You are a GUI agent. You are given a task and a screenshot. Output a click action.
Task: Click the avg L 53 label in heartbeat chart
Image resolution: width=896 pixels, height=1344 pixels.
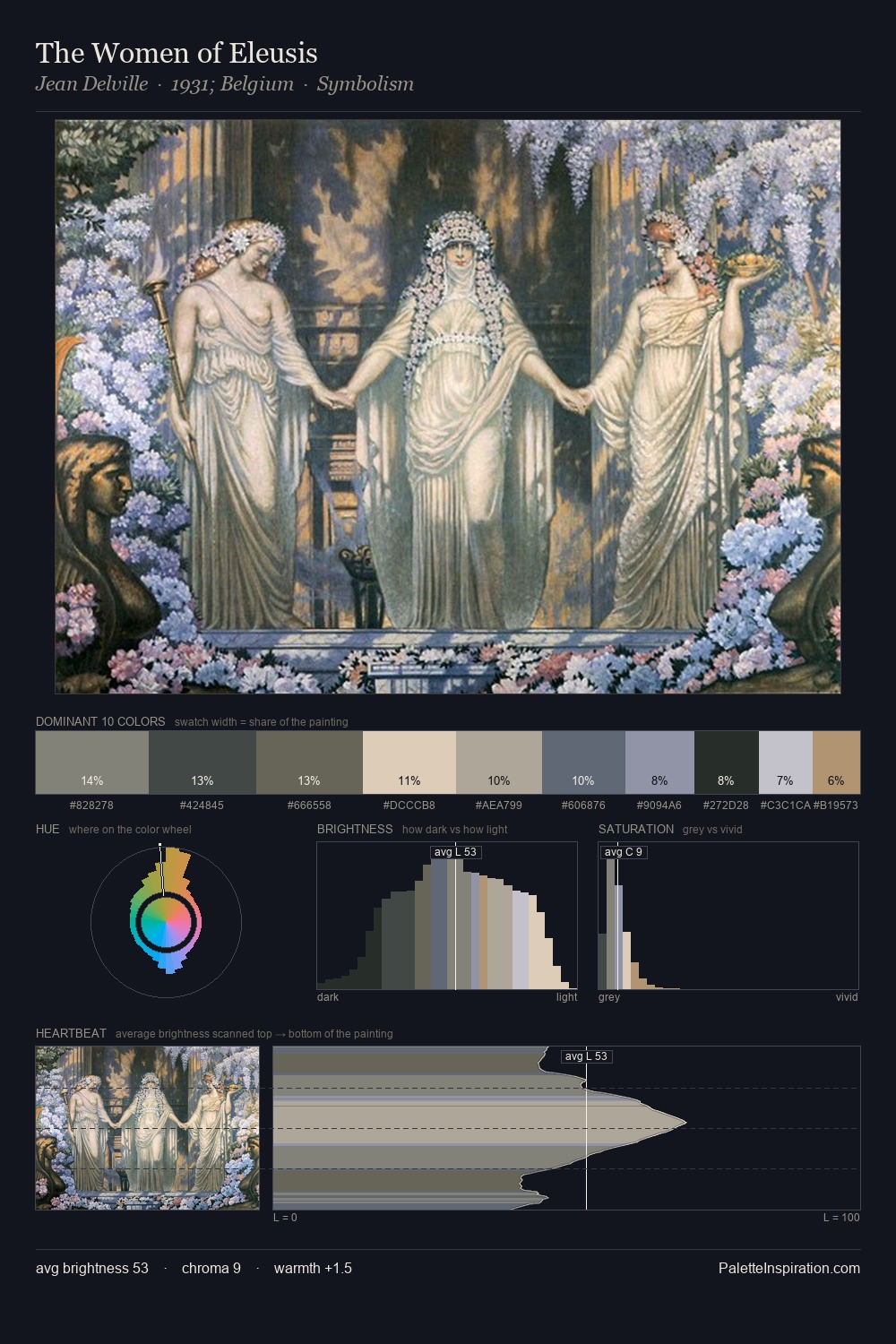(x=587, y=1056)
